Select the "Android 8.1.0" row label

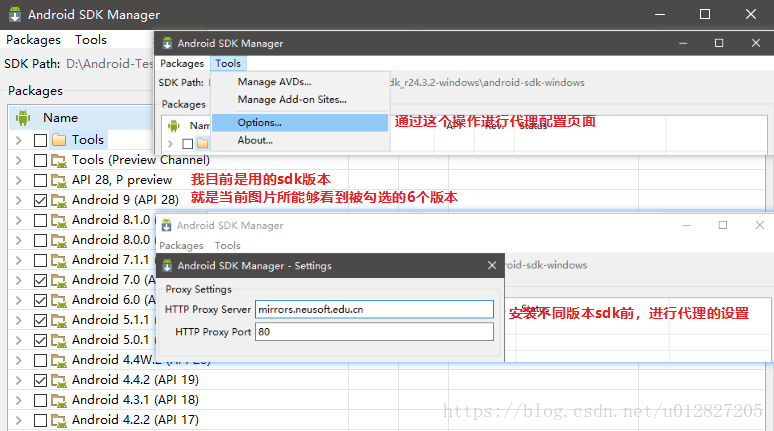click(111, 220)
